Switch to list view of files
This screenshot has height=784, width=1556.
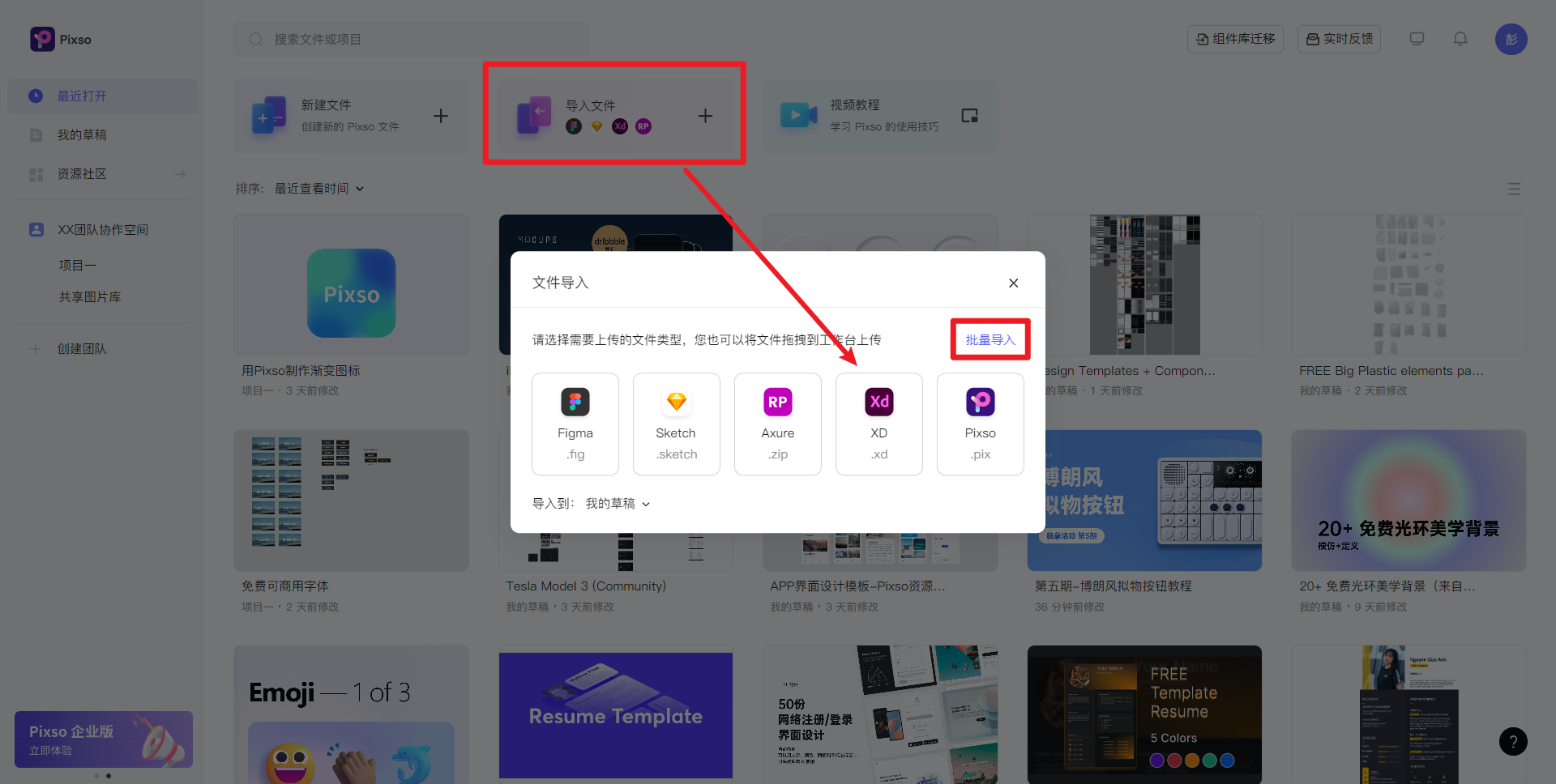[1514, 189]
